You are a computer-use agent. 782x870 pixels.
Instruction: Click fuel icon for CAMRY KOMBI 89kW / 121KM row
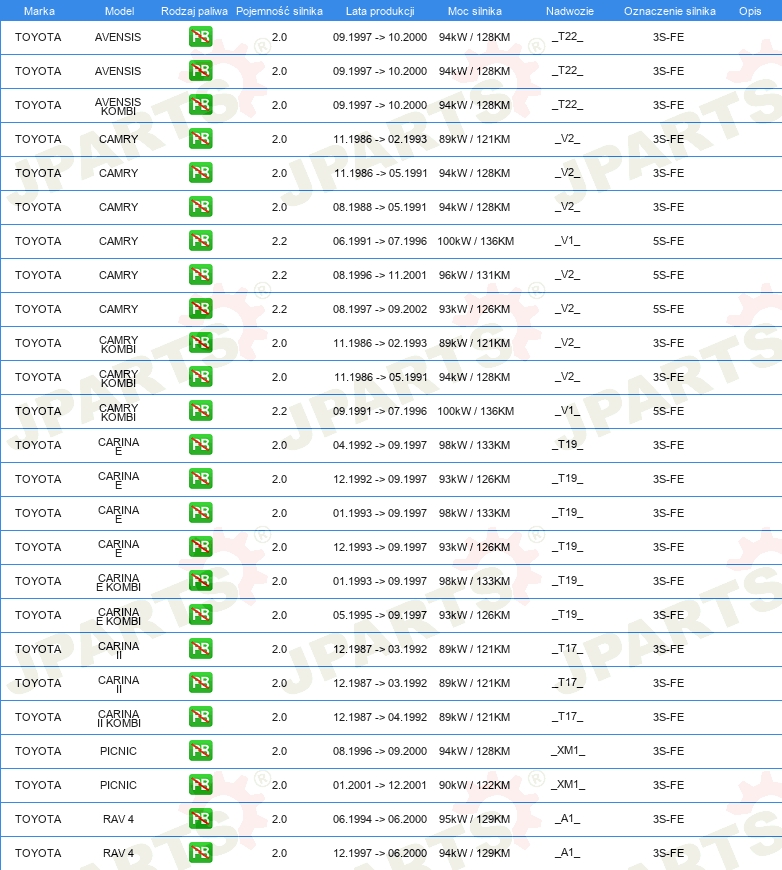click(200, 343)
